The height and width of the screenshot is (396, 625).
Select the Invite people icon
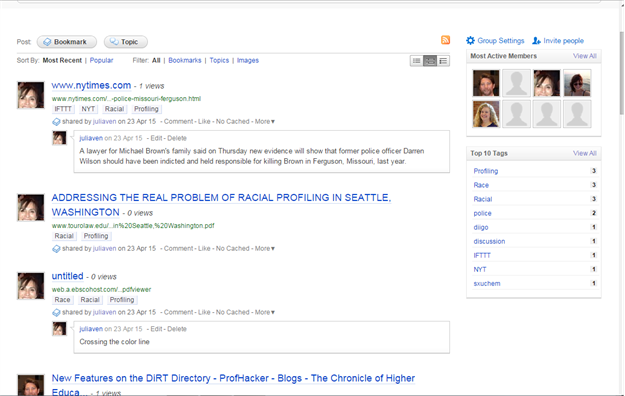[x=537, y=41]
